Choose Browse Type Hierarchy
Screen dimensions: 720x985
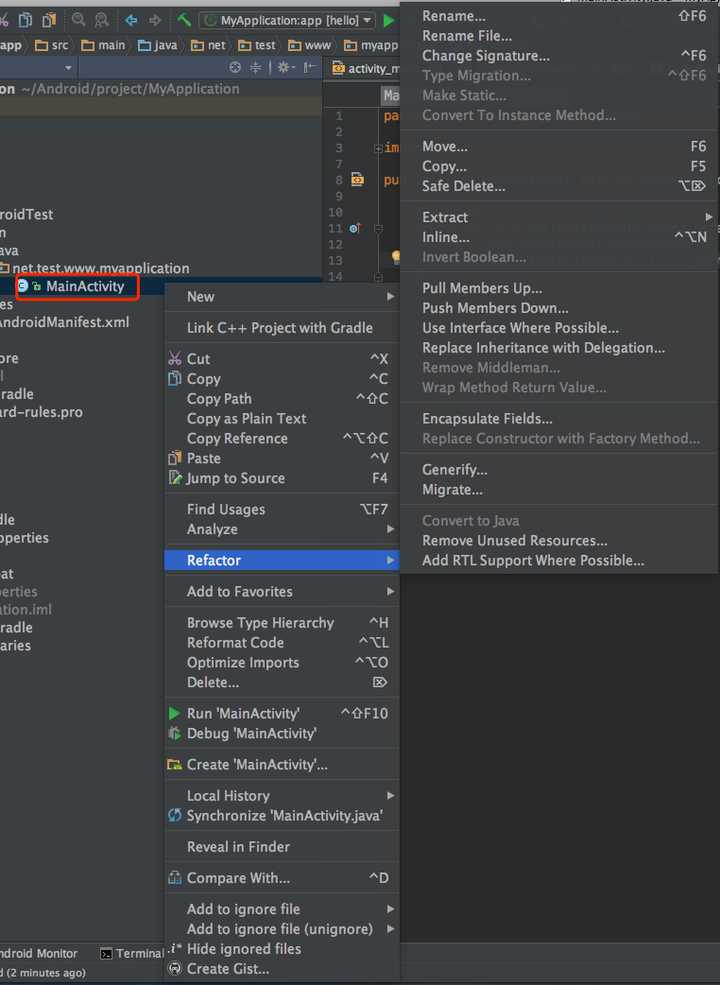(x=281, y=623)
